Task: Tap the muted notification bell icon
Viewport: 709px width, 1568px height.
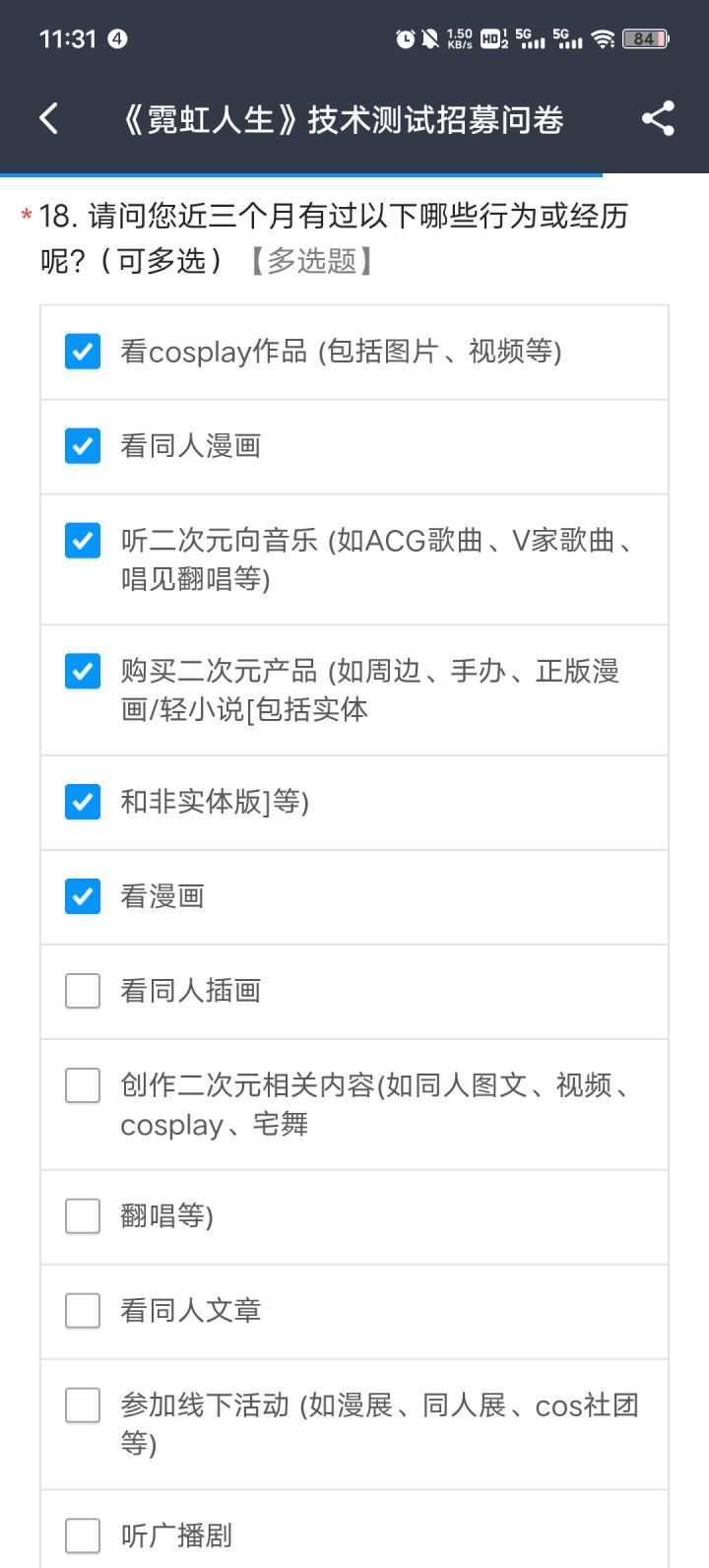Action: [x=430, y=38]
